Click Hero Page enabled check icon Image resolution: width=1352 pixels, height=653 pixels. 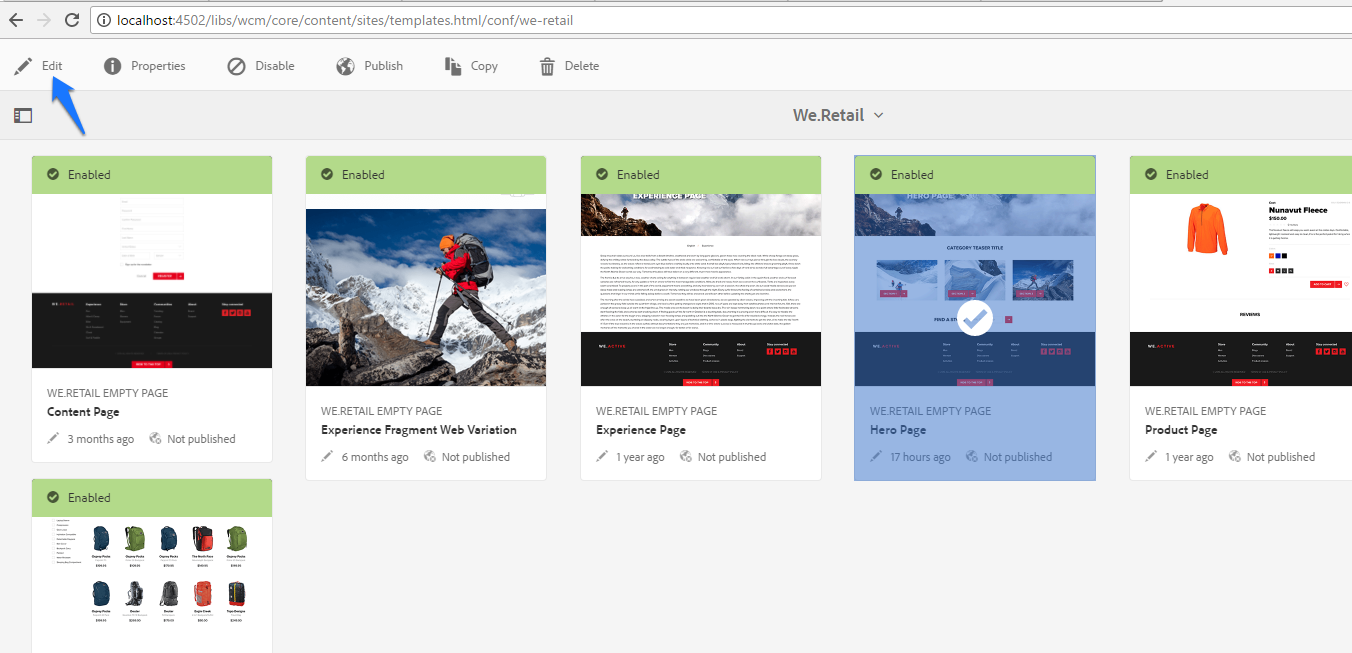tap(875, 174)
